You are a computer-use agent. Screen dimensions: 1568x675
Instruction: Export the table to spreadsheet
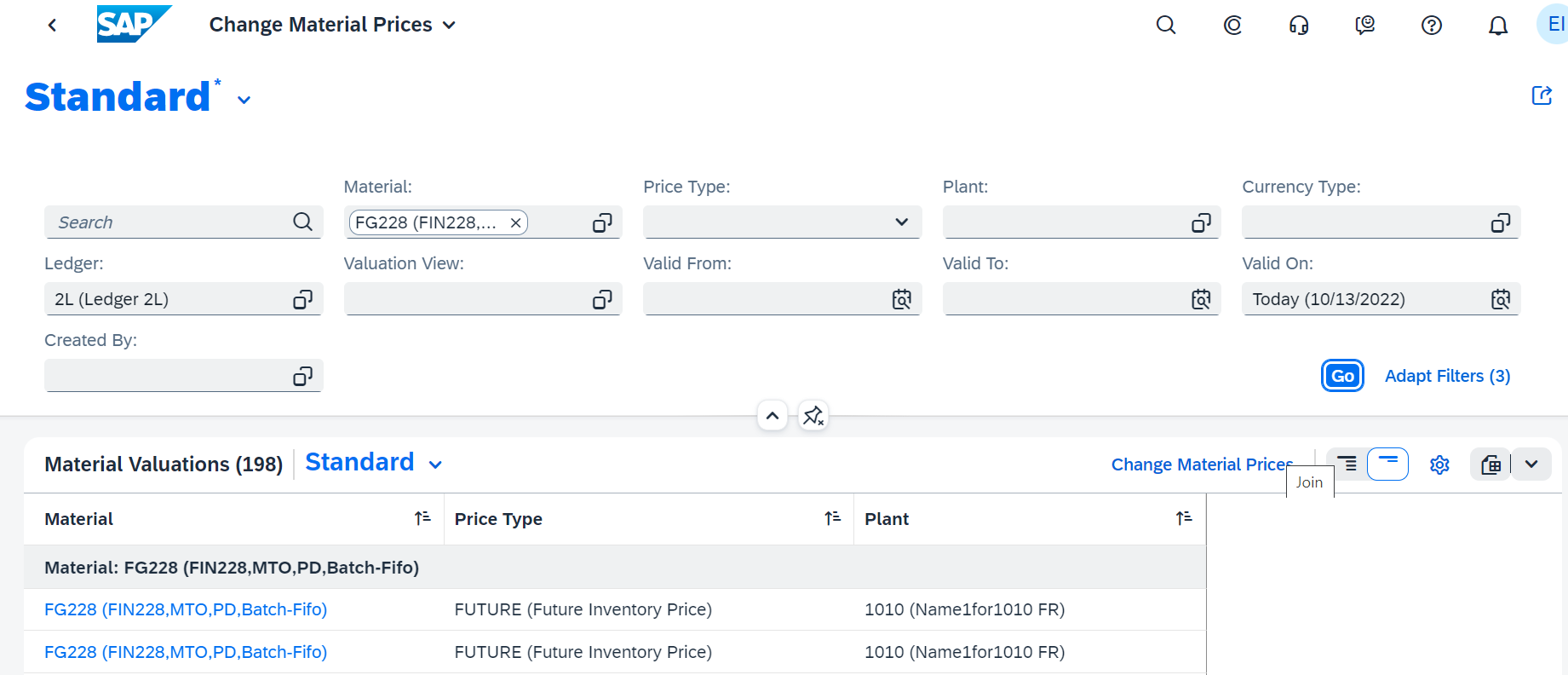(1490, 464)
